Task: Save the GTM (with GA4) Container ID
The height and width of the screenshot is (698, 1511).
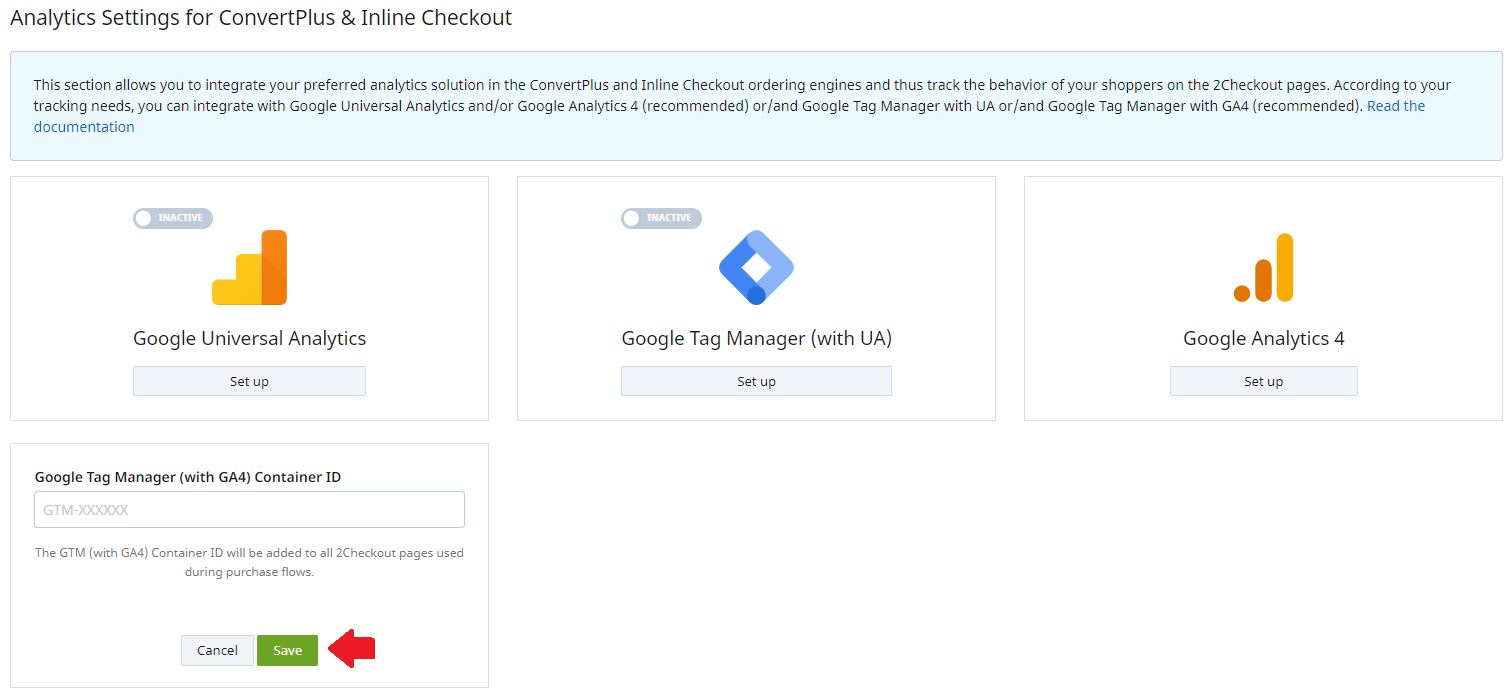Action: click(287, 649)
